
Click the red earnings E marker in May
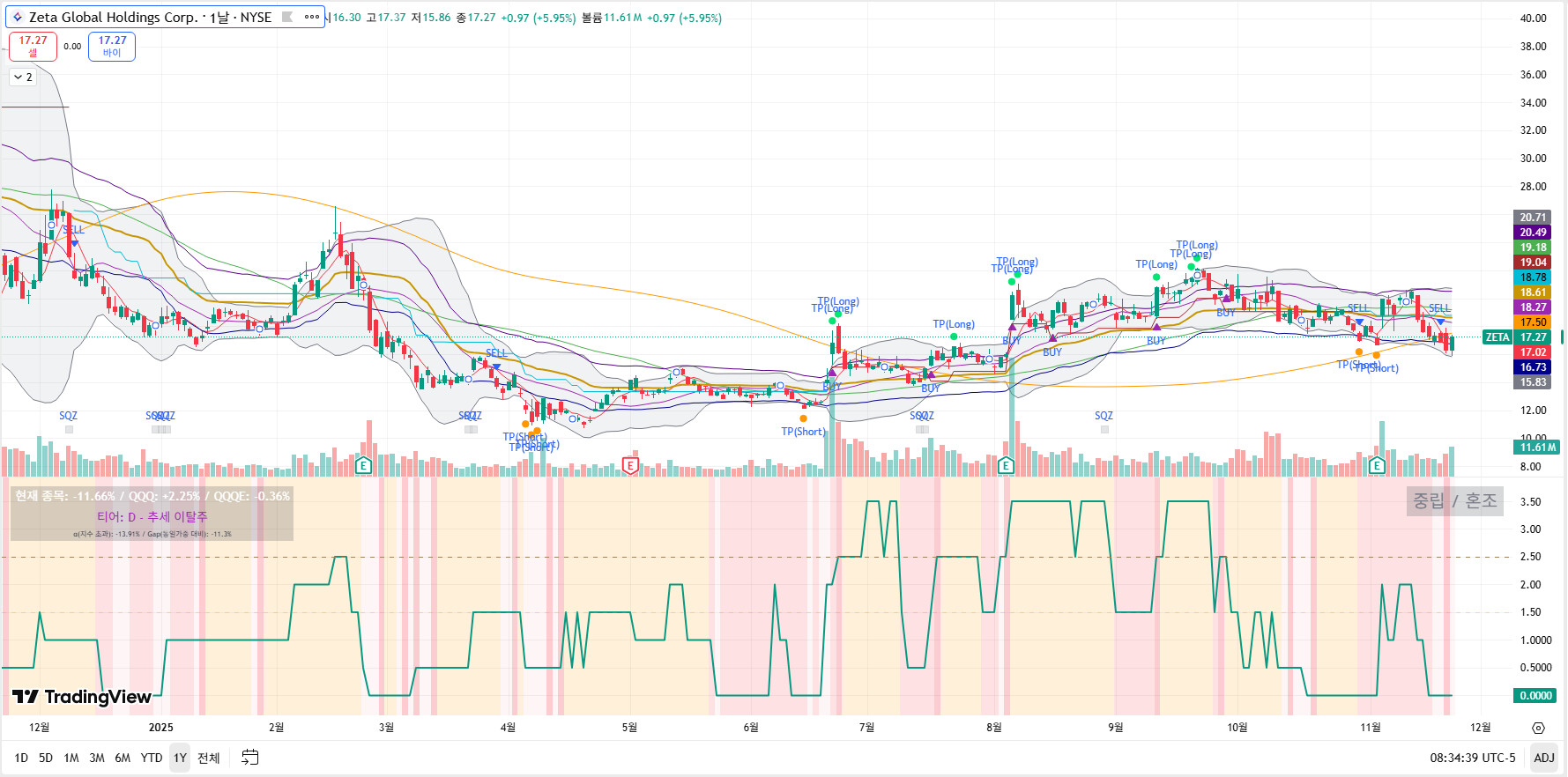630,465
